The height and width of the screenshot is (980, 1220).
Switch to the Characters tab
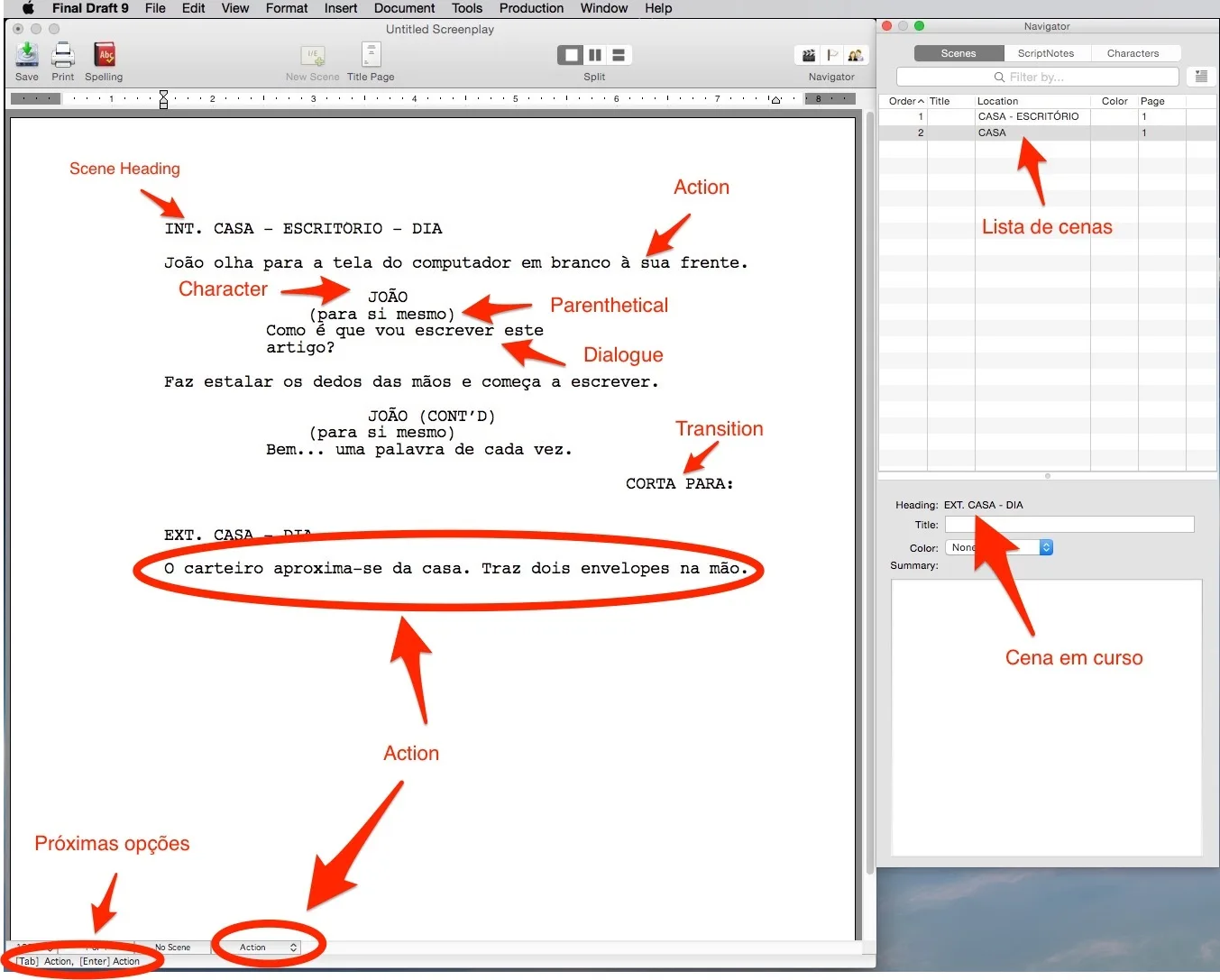[1133, 53]
